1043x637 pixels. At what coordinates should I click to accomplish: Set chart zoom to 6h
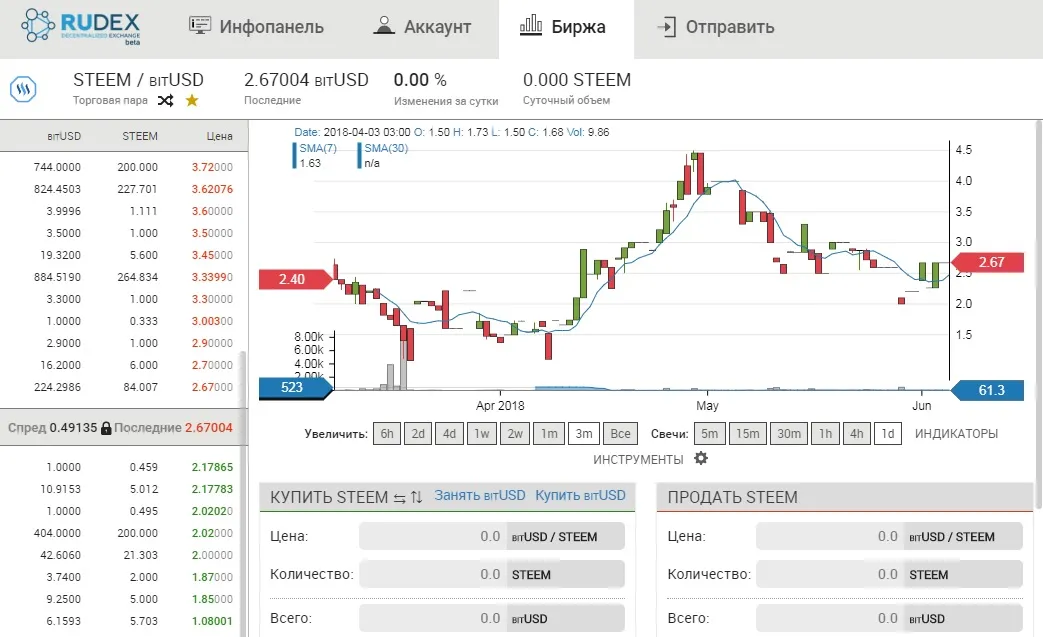pos(386,434)
